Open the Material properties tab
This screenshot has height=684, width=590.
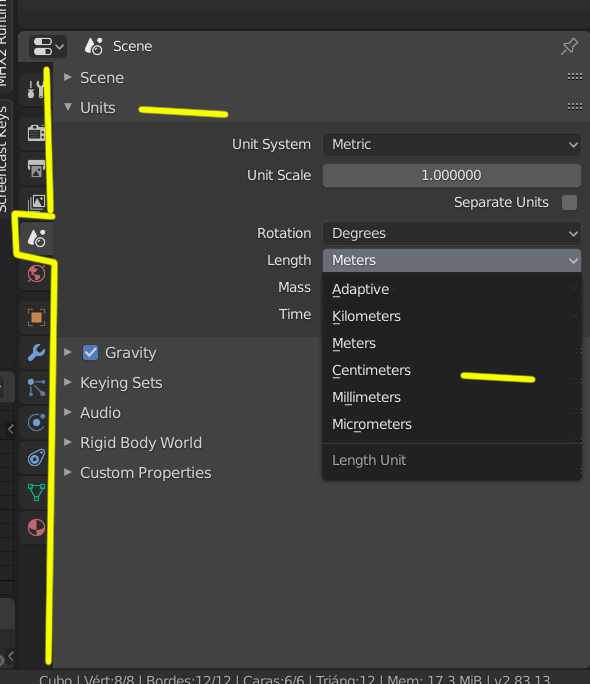coord(36,527)
